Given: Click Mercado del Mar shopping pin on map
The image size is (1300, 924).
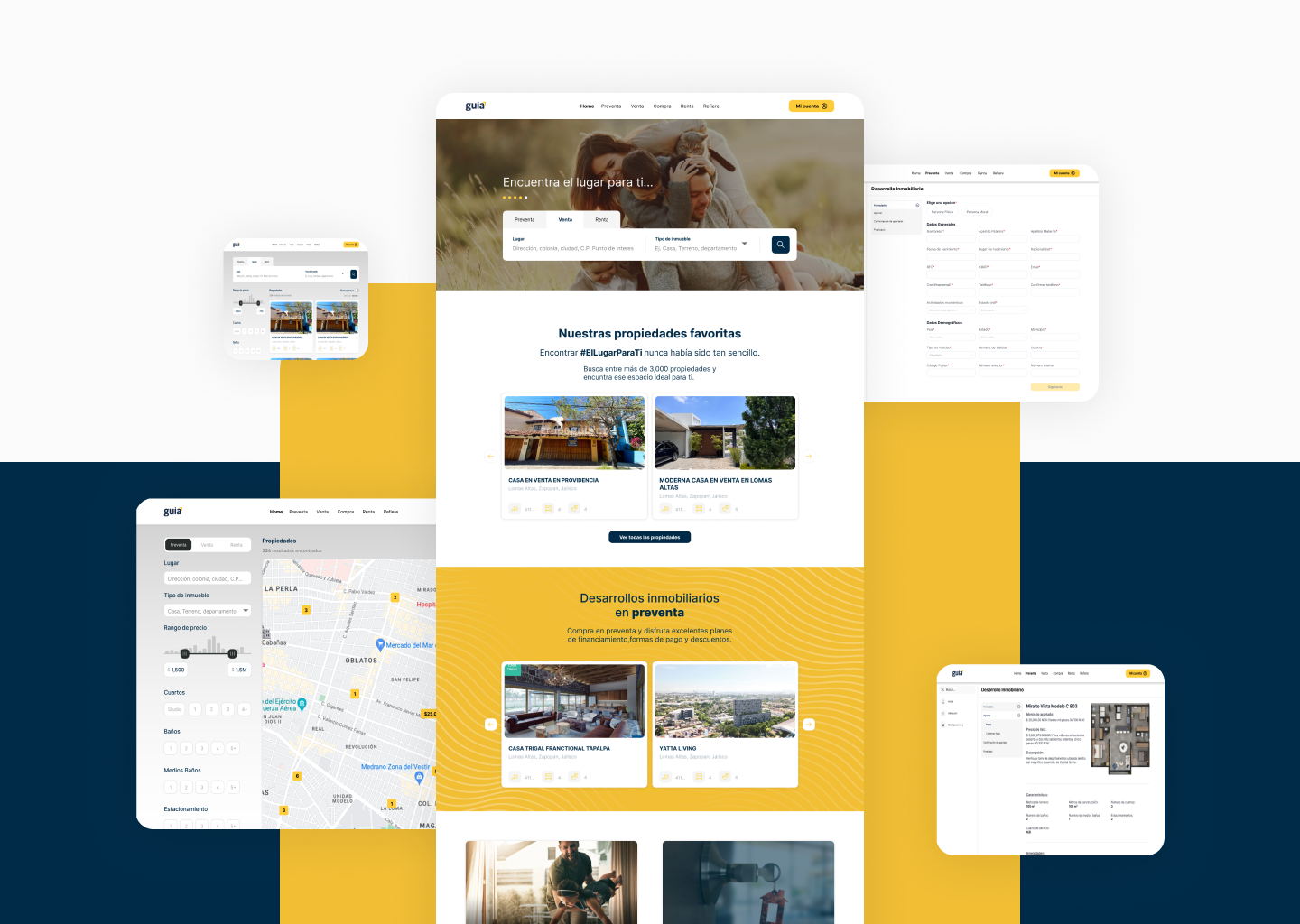Looking at the screenshot, I should click(380, 644).
